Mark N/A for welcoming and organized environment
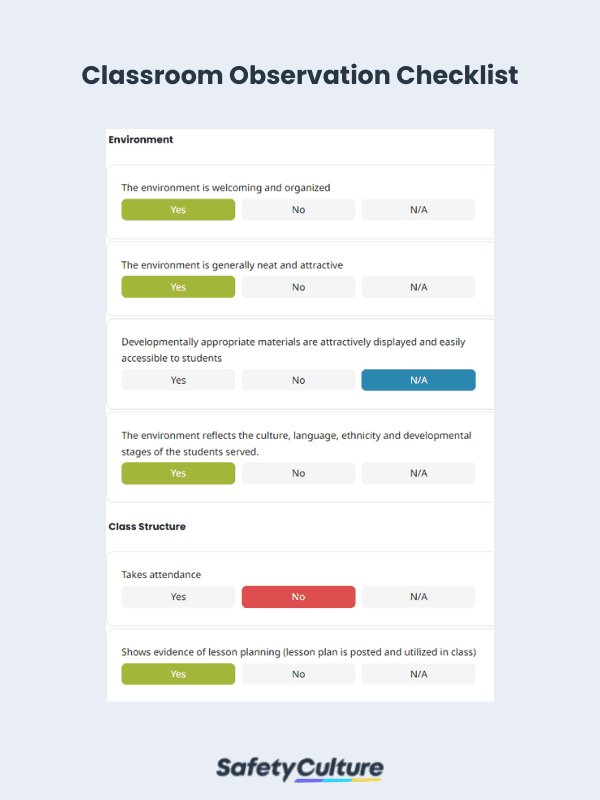The height and width of the screenshot is (800, 600). [x=418, y=210]
